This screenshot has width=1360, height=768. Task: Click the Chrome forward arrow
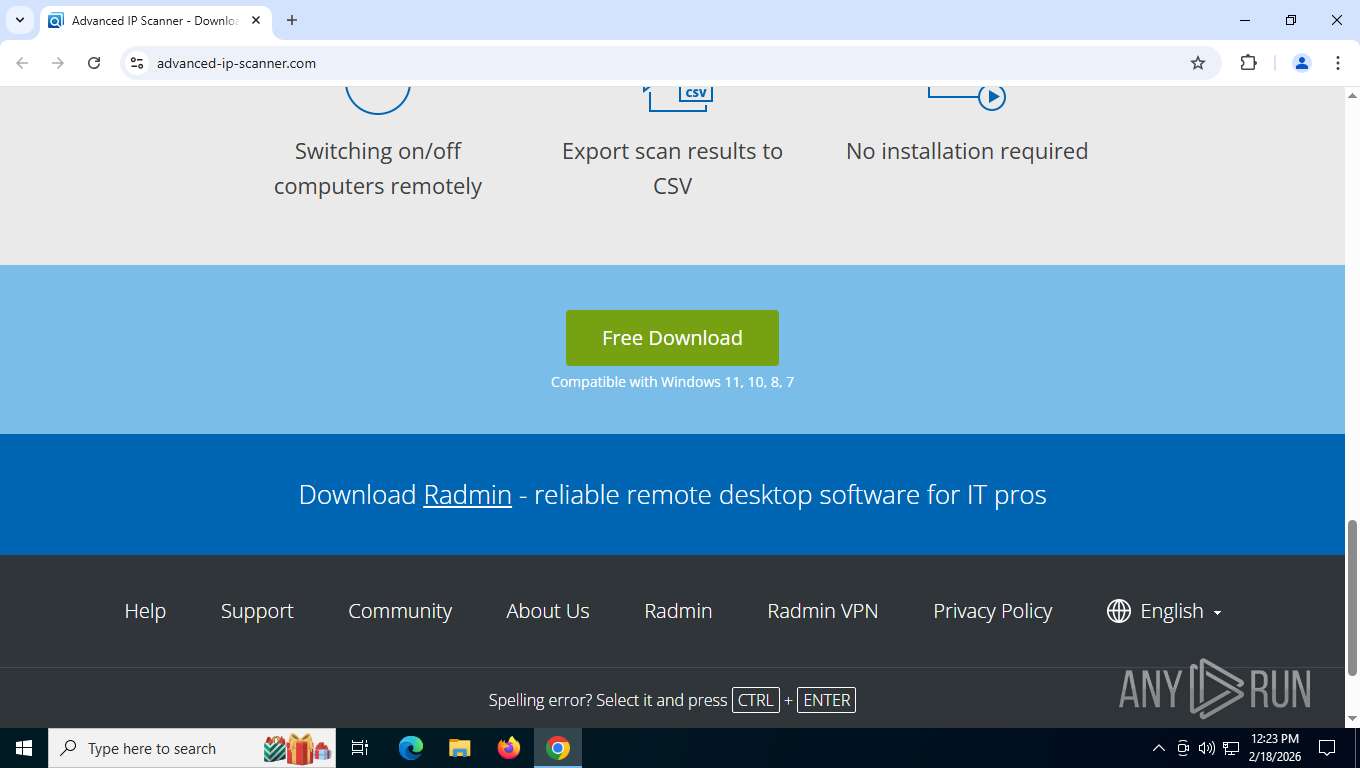(x=58, y=63)
